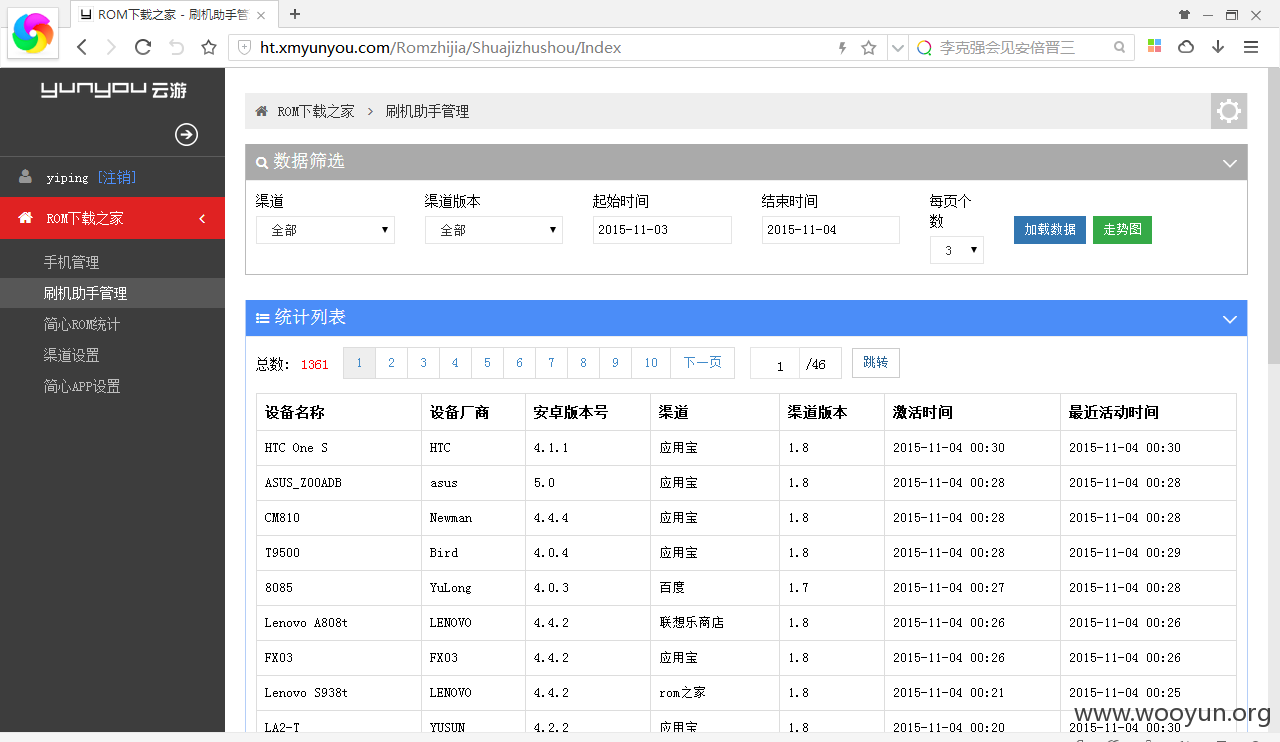Collapse ROM下载之家 sidebar menu arrow

(202, 218)
